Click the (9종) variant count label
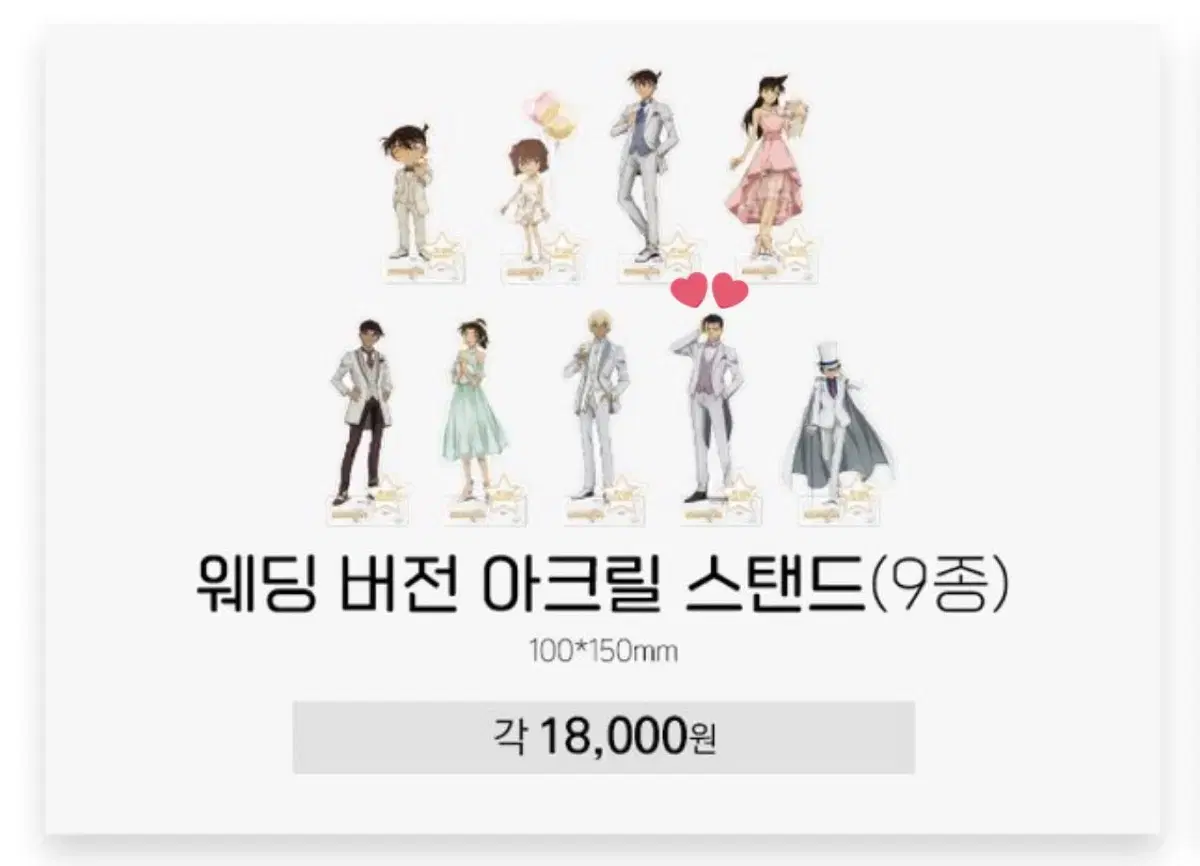1200x866 pixels. 936,587
